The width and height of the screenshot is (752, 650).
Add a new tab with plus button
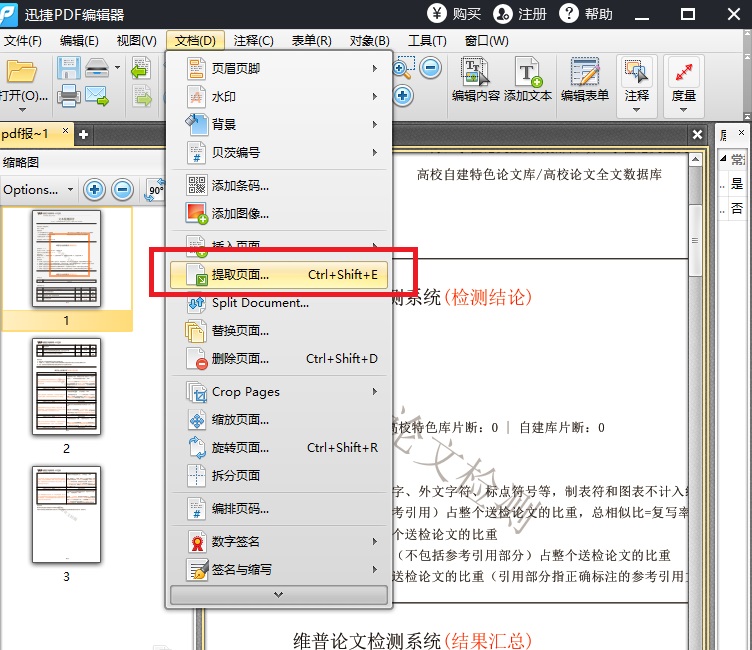[x=83, y=135]
